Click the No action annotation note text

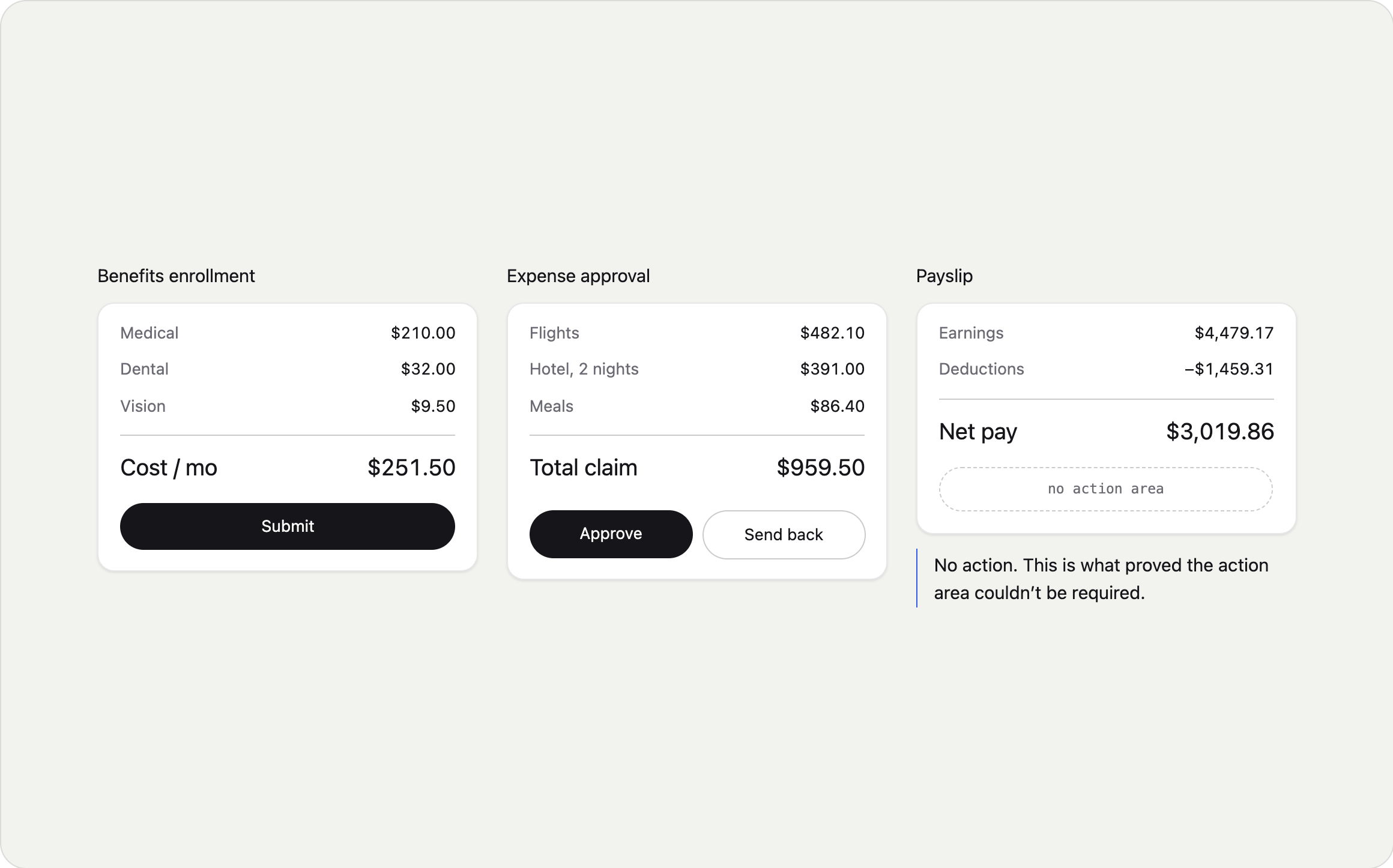click(x=1101, y=579)
